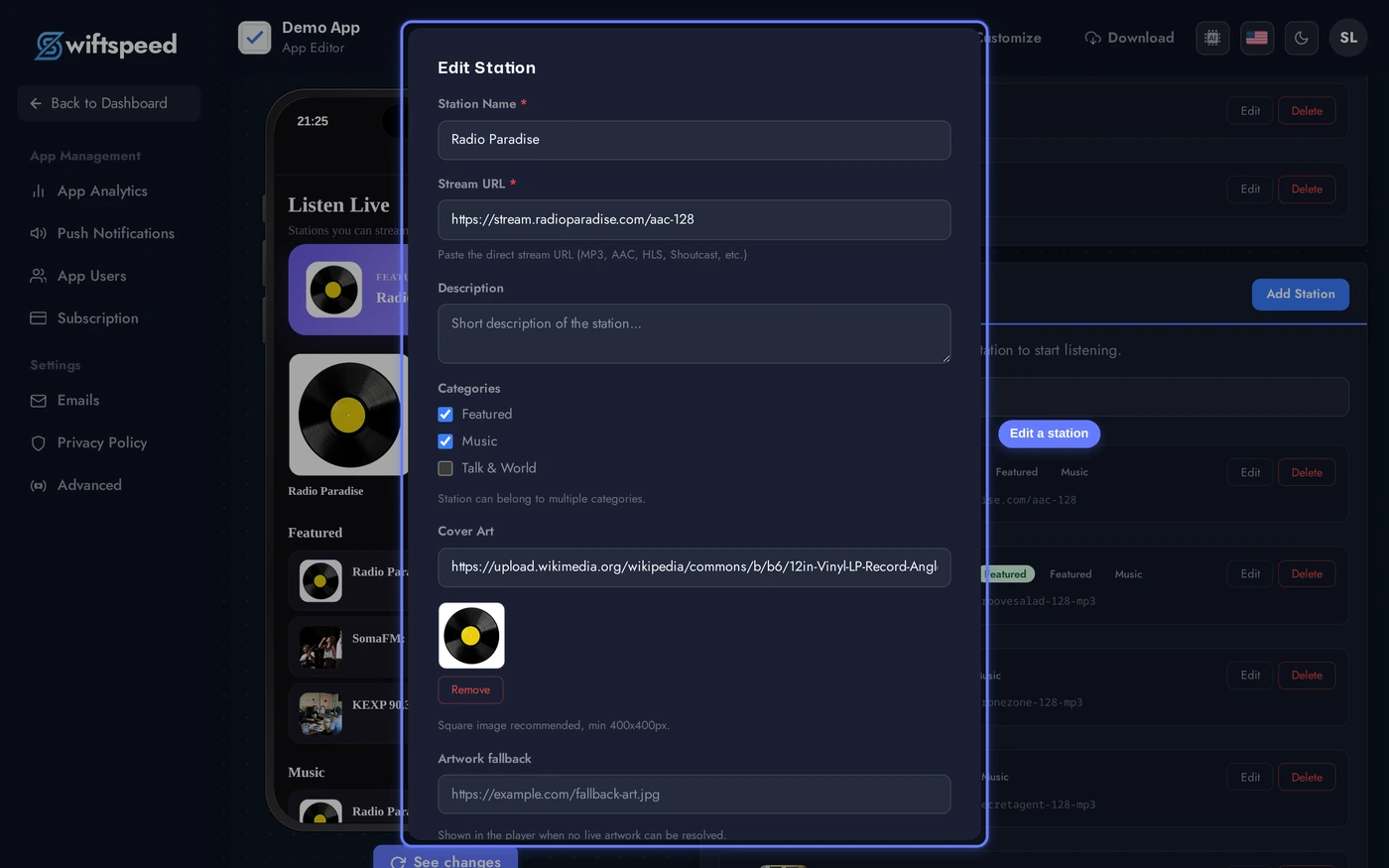Open the AI chip icon button
1389x868 pixels.
point(1212,38)
